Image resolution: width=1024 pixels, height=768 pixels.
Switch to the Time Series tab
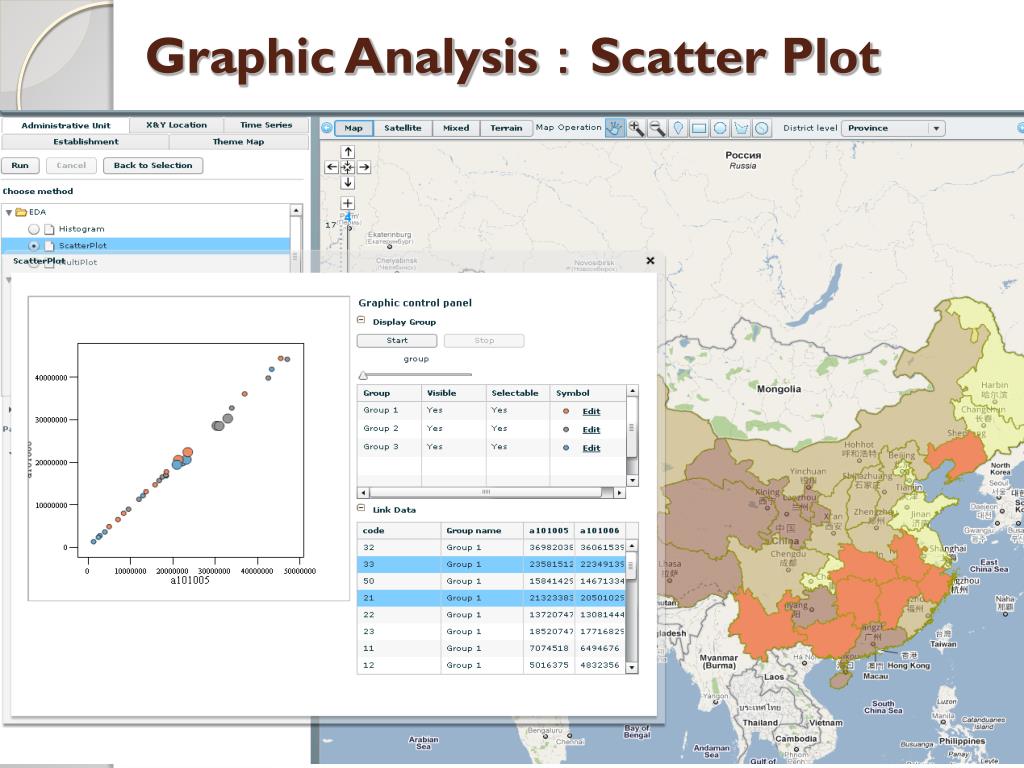tap(266, 125)
